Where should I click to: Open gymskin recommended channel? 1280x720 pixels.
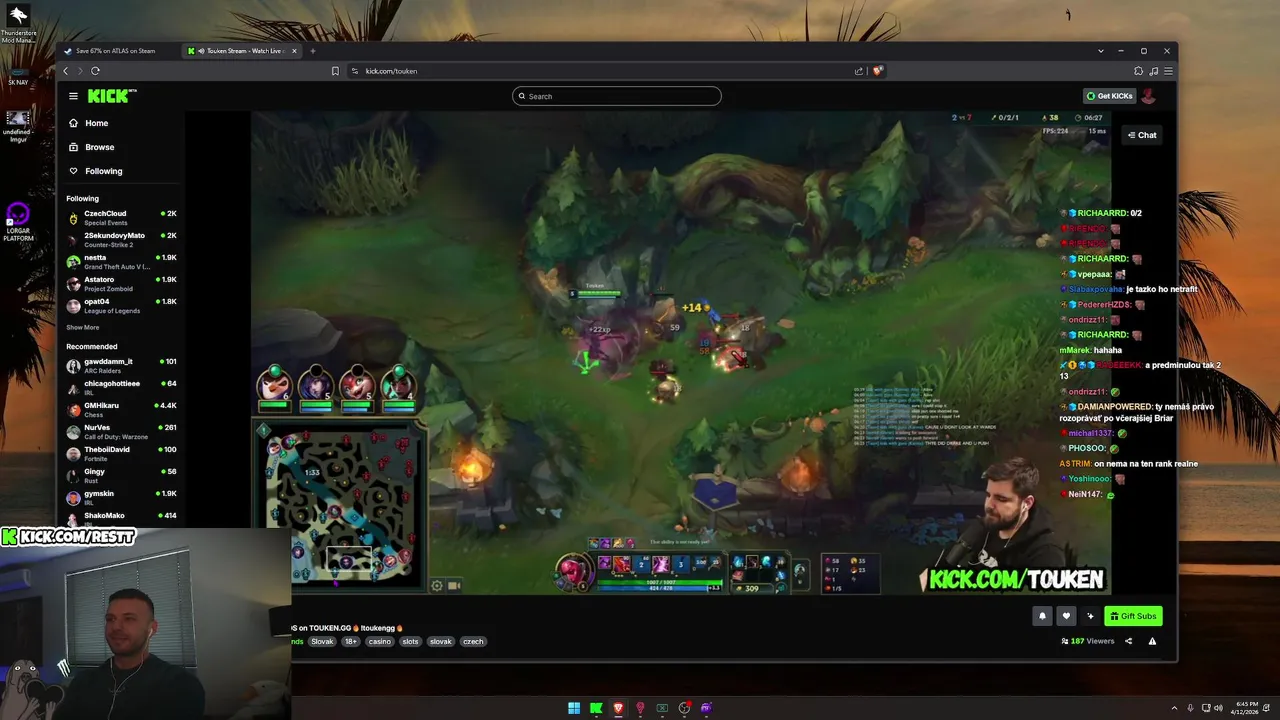coord(121,497)
